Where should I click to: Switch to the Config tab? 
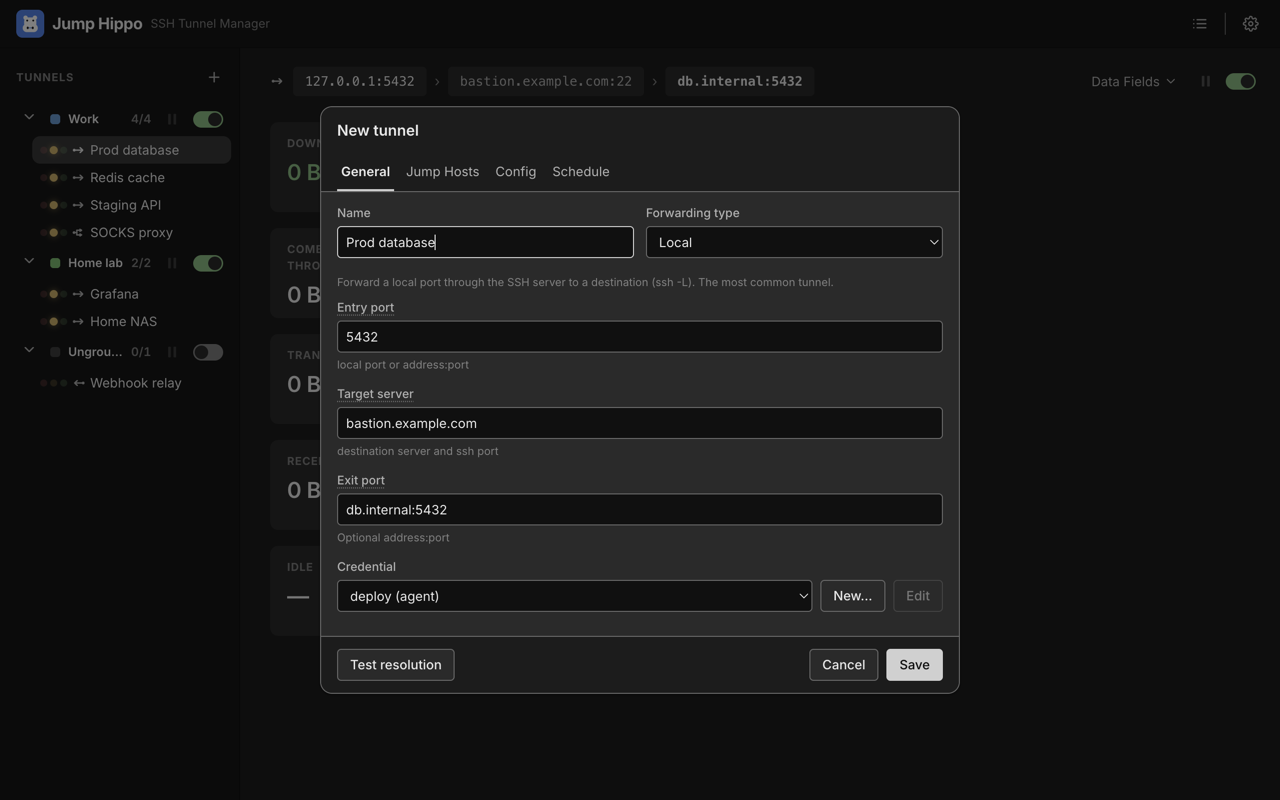click(x=516, y=172)
